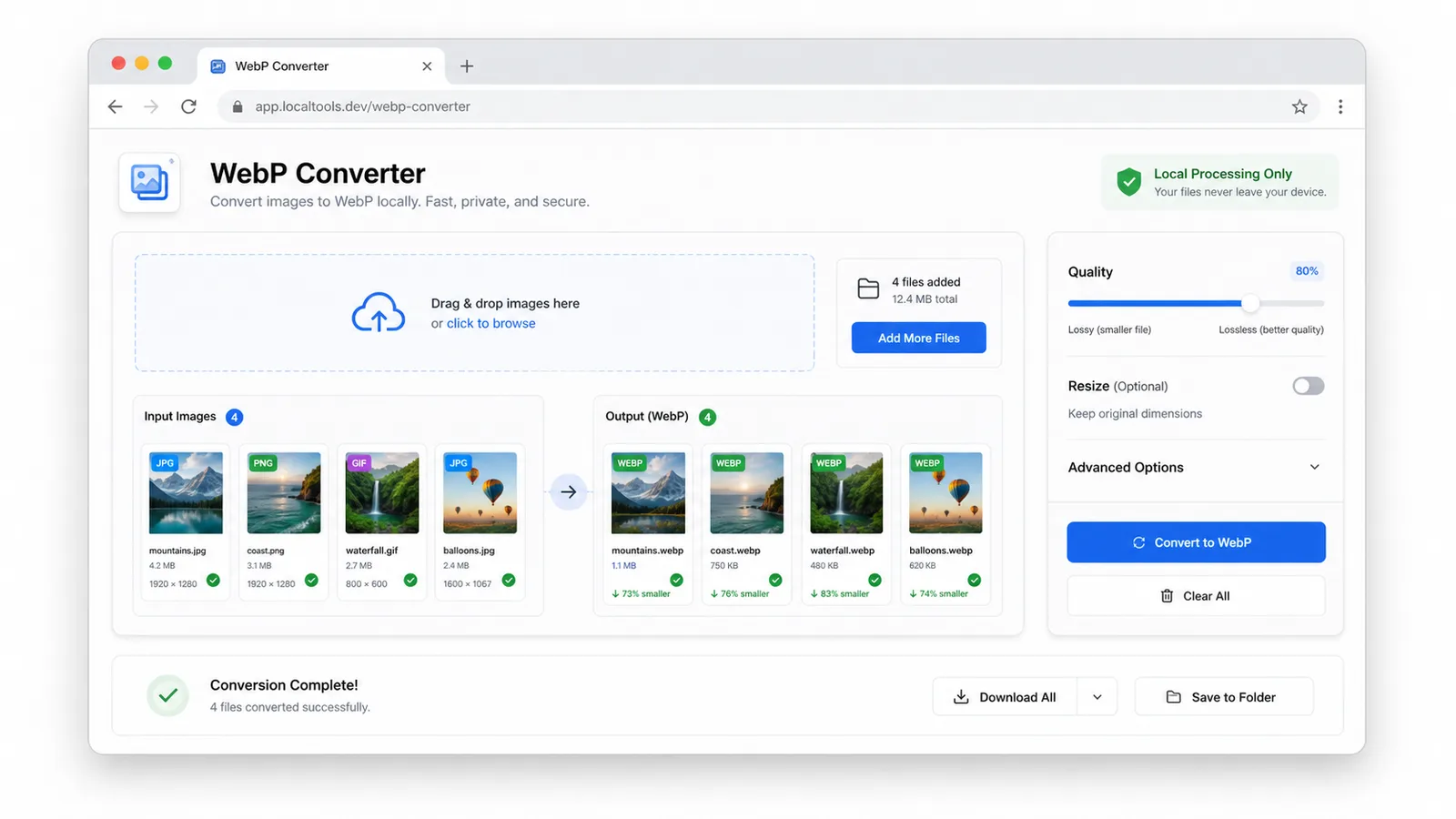Click the green check on waterfall.gif card
Image resolution: width=1456 pixels, height=819 pixels.
coord(410,580)
